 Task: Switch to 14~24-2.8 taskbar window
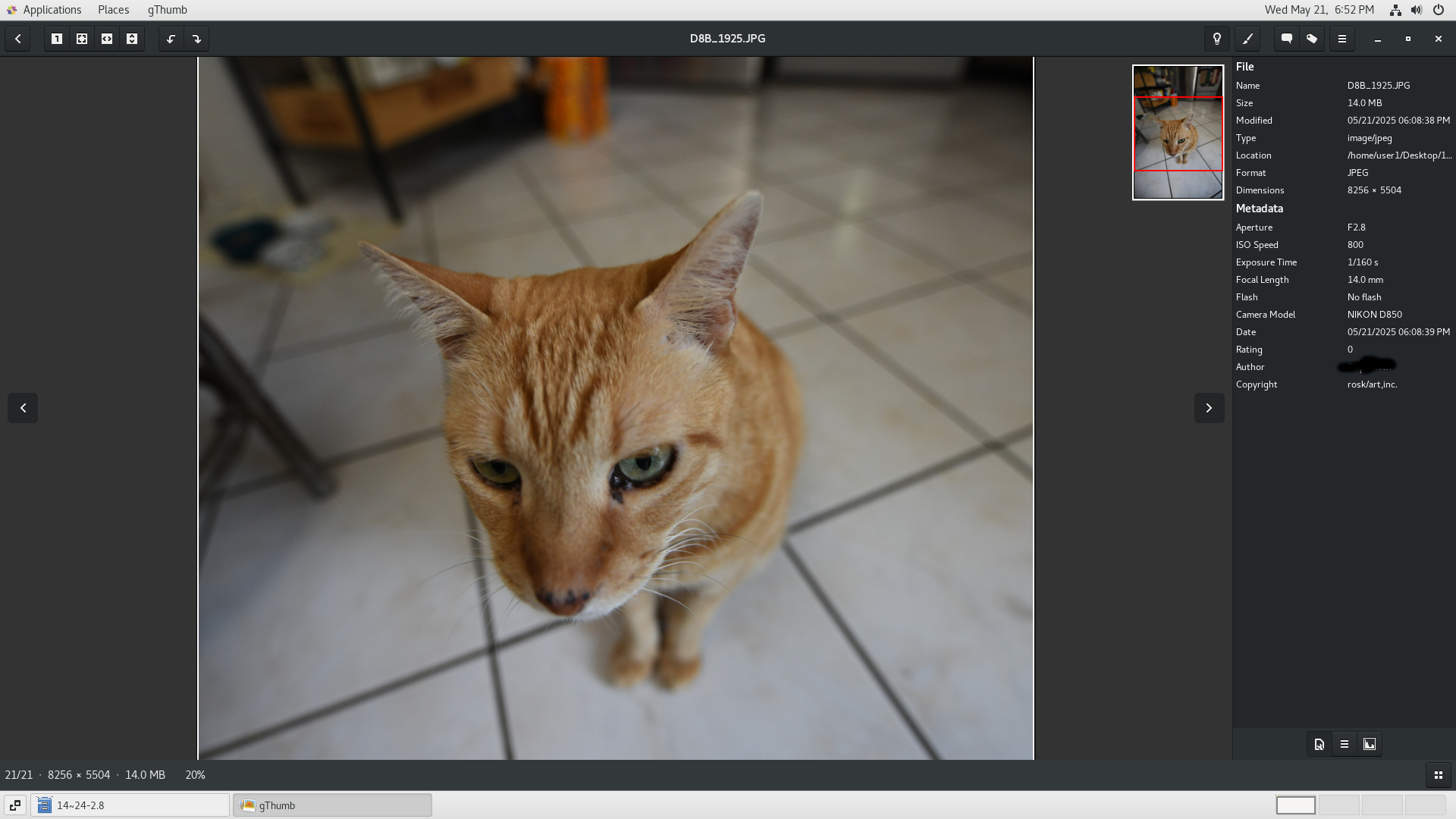(x=130, y=805)
